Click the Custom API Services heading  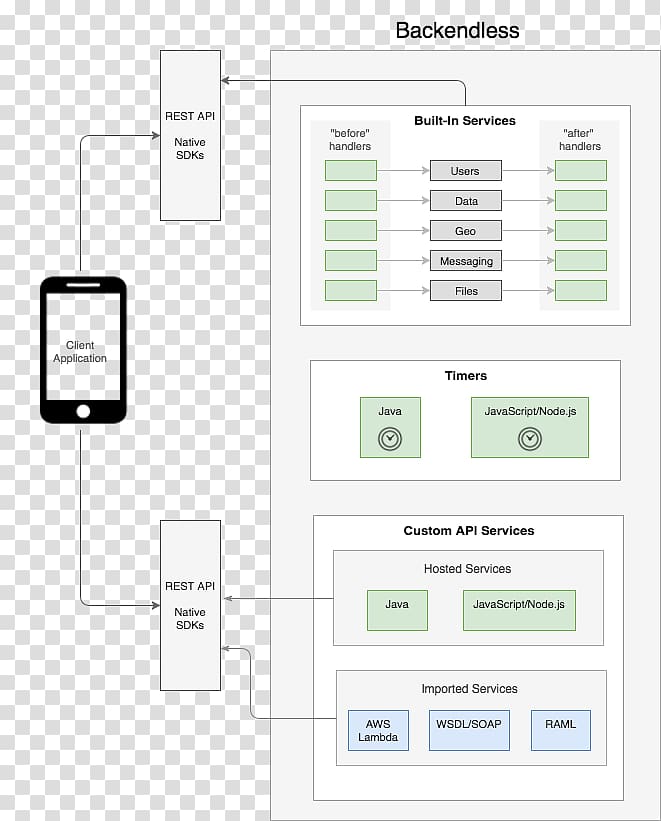469,530
